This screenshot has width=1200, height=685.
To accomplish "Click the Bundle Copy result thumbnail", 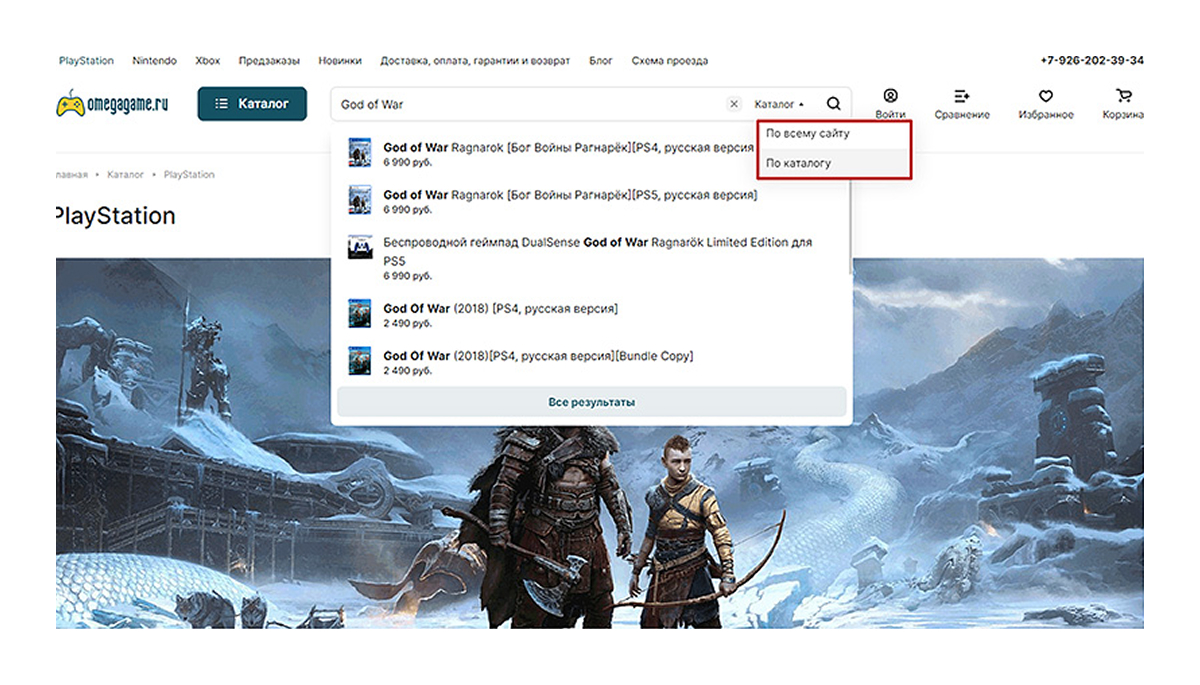I will 359,361.
